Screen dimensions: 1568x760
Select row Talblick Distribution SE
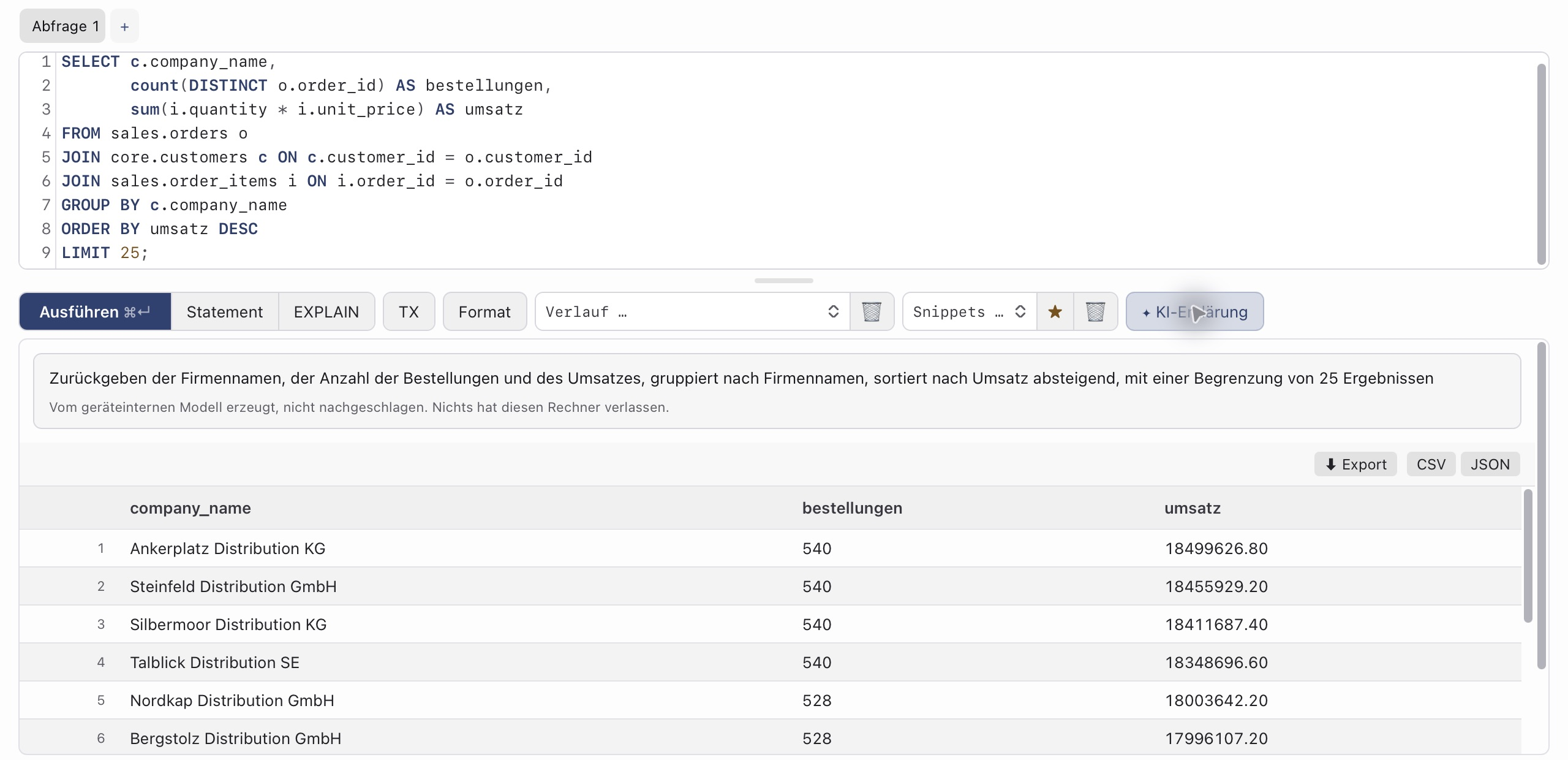click(x=770, y=662)
